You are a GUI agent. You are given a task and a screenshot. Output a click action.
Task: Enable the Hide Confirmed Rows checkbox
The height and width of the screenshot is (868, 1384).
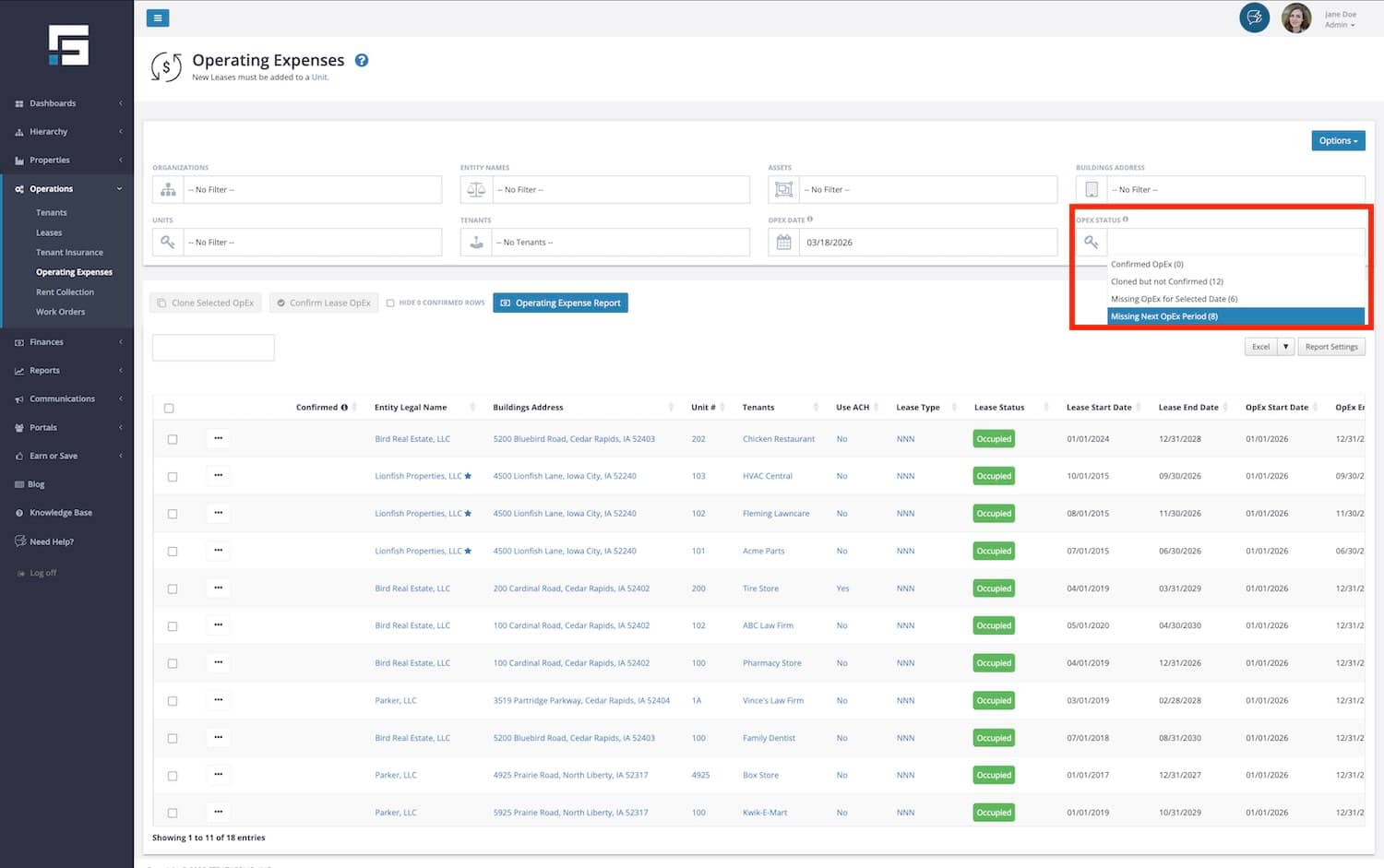coord(390,303)
